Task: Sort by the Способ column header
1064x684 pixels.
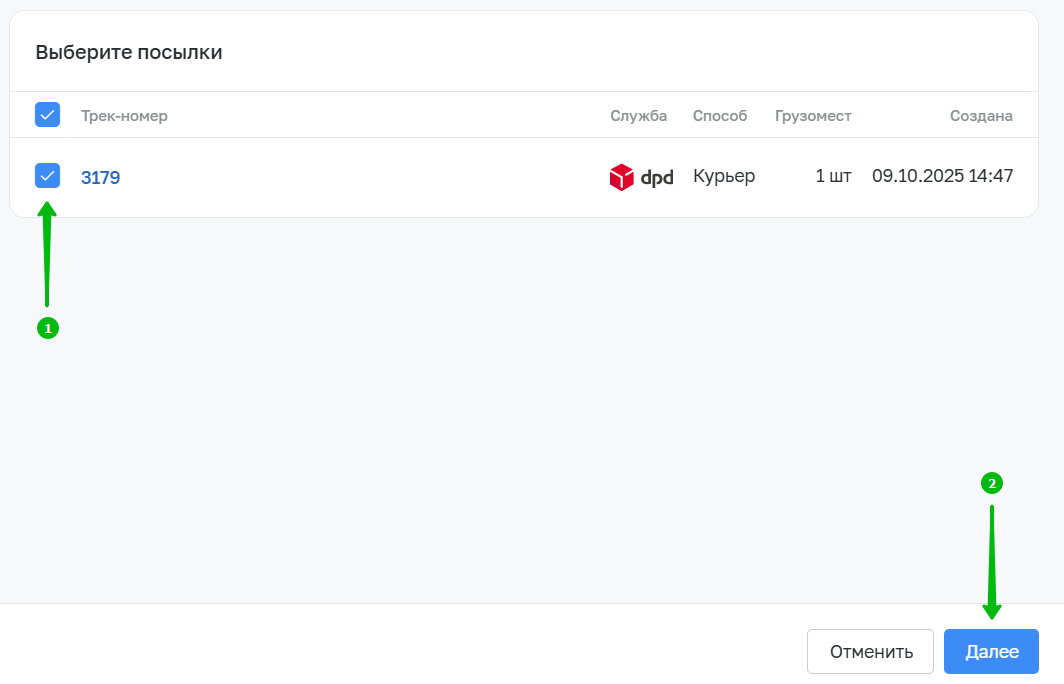Action: [x=720, y=116]
